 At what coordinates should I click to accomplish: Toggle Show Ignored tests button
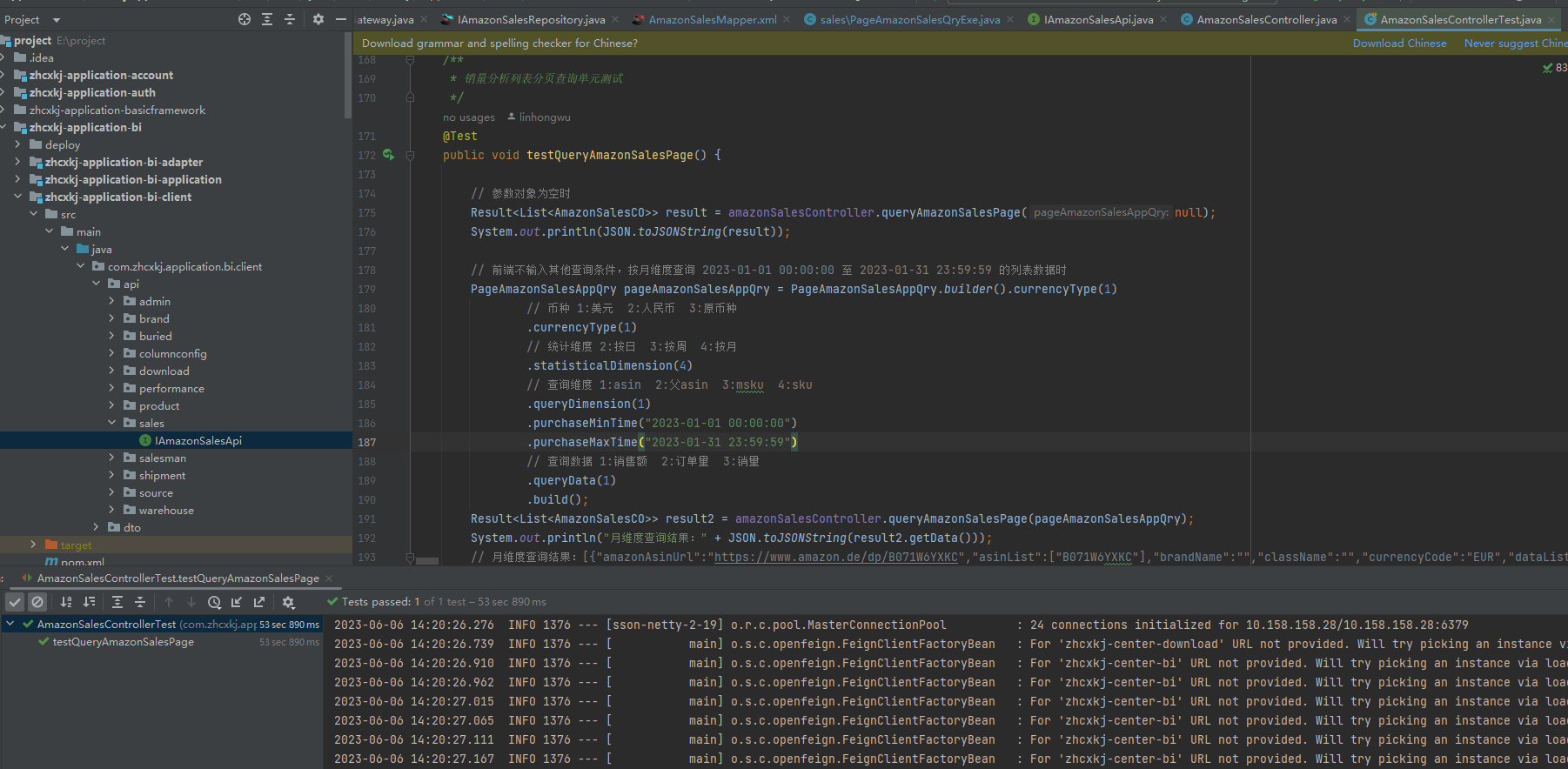click(x=37, y=602)
